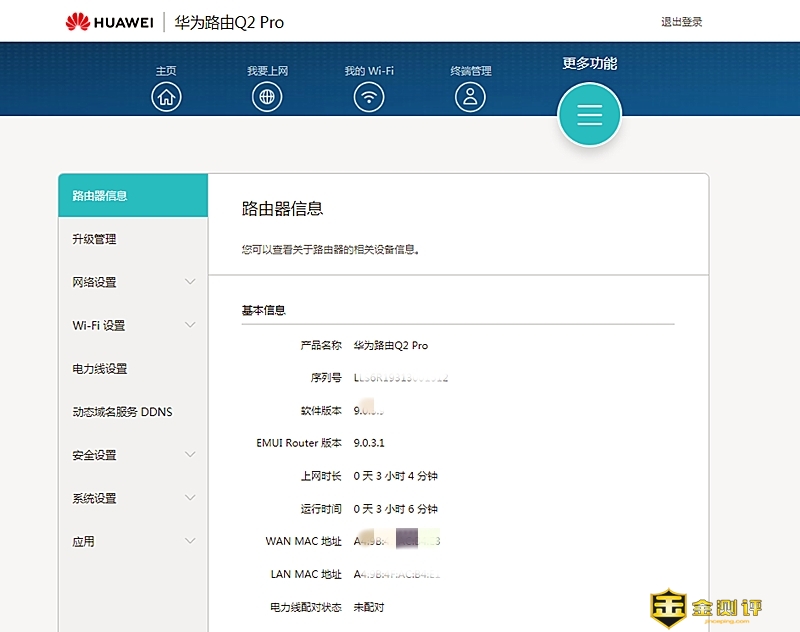Click the 退出登录 logout link
This screenshot has height=632, width=800.
(x=681, y=22)
